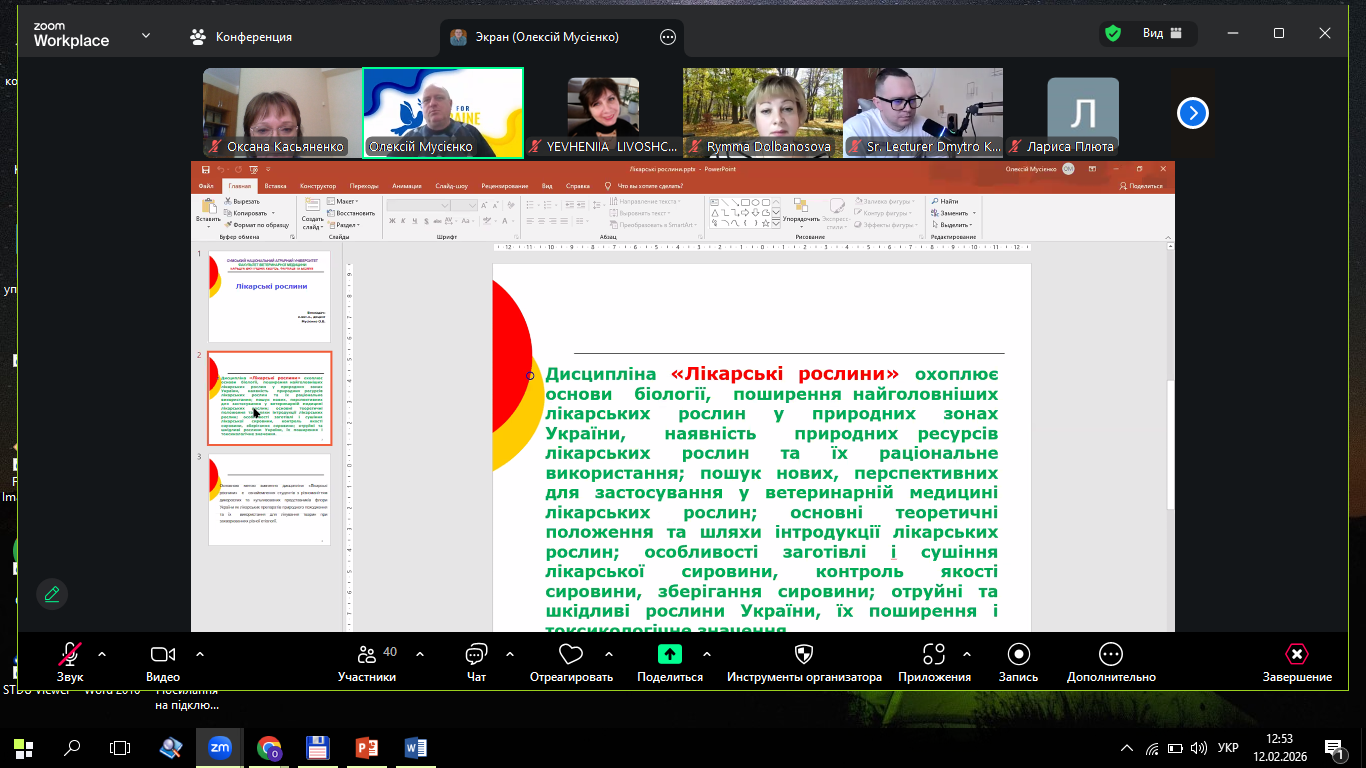
Task: Open the Приложения apps icon
Action: (x=934, y=655)
